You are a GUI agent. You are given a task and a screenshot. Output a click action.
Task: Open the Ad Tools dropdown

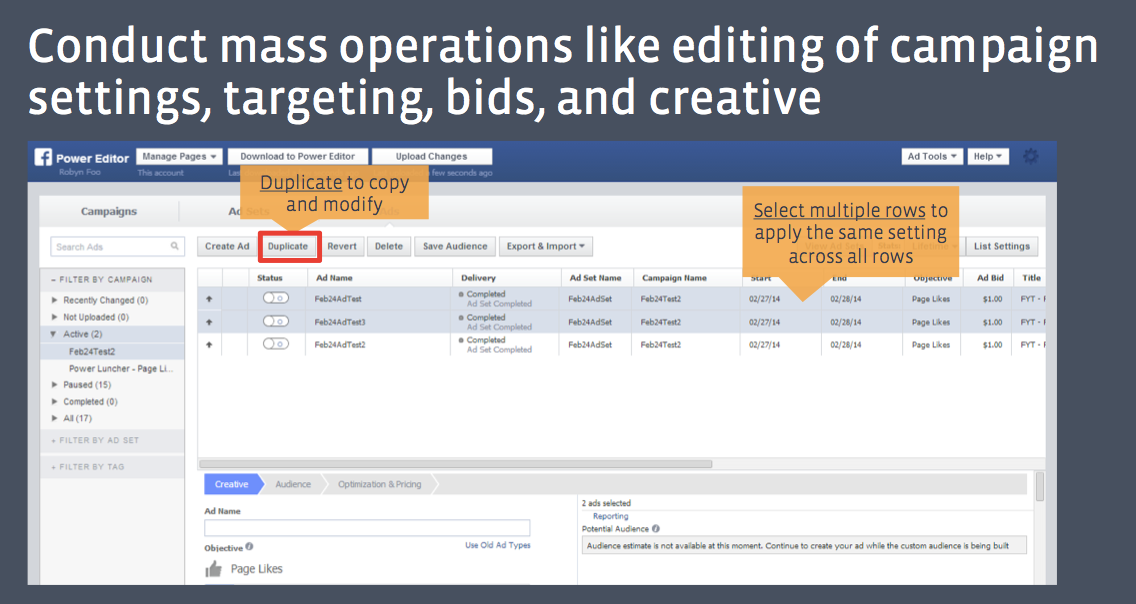point(932,156)
